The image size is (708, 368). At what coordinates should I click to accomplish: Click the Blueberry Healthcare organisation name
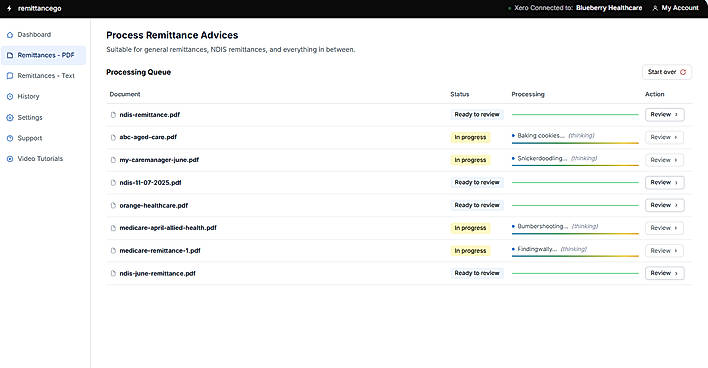pos(609,8)
